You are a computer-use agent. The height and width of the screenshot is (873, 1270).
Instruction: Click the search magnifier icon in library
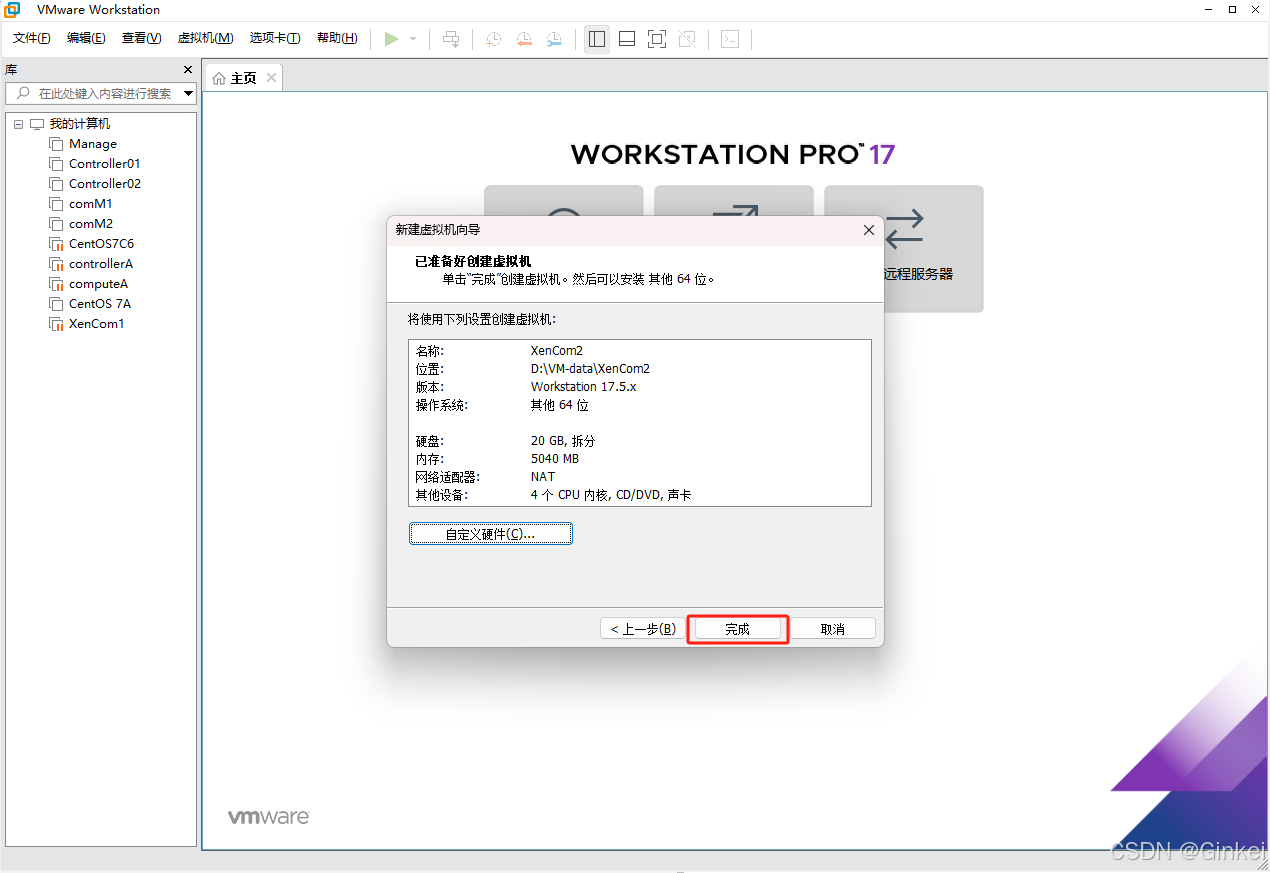[23, 93]
